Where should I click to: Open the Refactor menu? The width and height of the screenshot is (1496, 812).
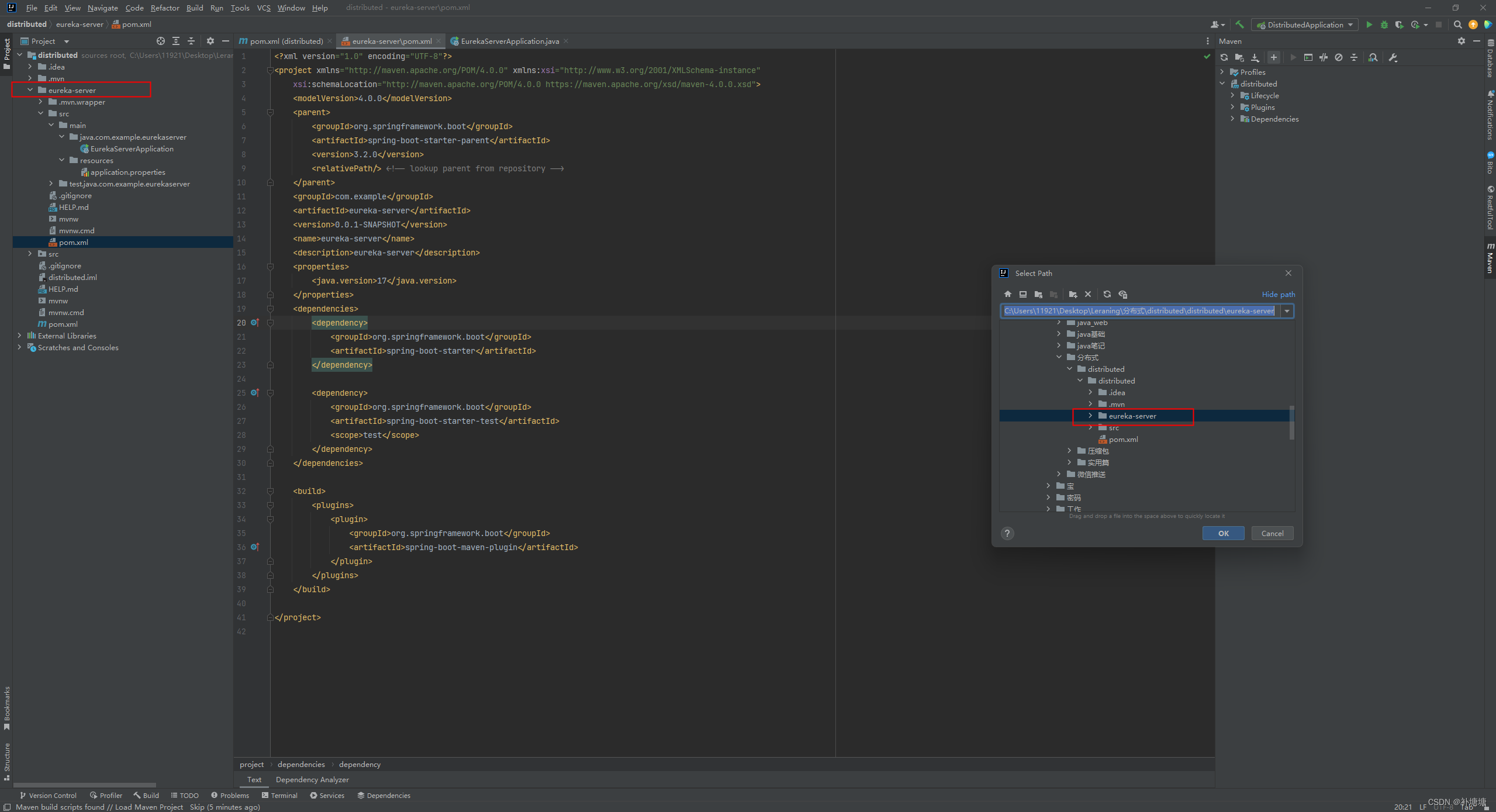pyautogui.click(x=164, y=8)
